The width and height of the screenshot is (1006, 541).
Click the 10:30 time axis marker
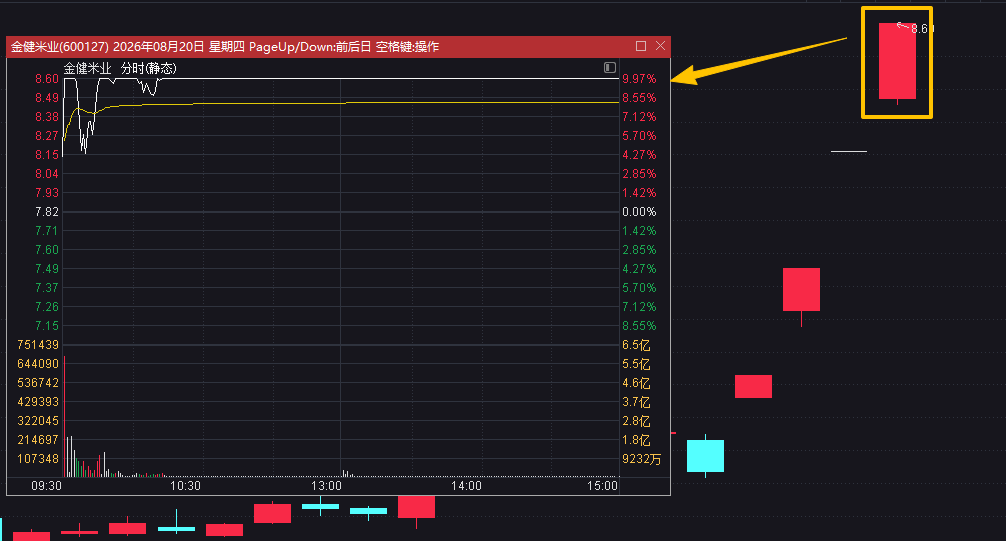[x=185, y=486]
